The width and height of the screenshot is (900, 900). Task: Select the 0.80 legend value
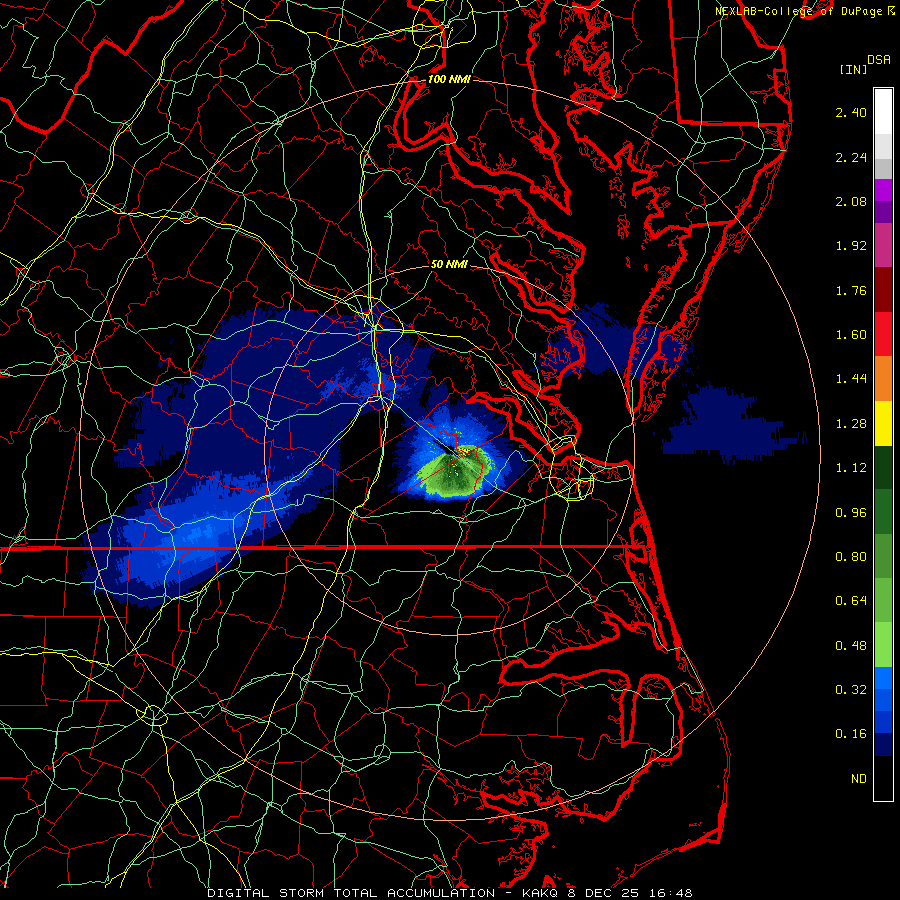(851, 557)
